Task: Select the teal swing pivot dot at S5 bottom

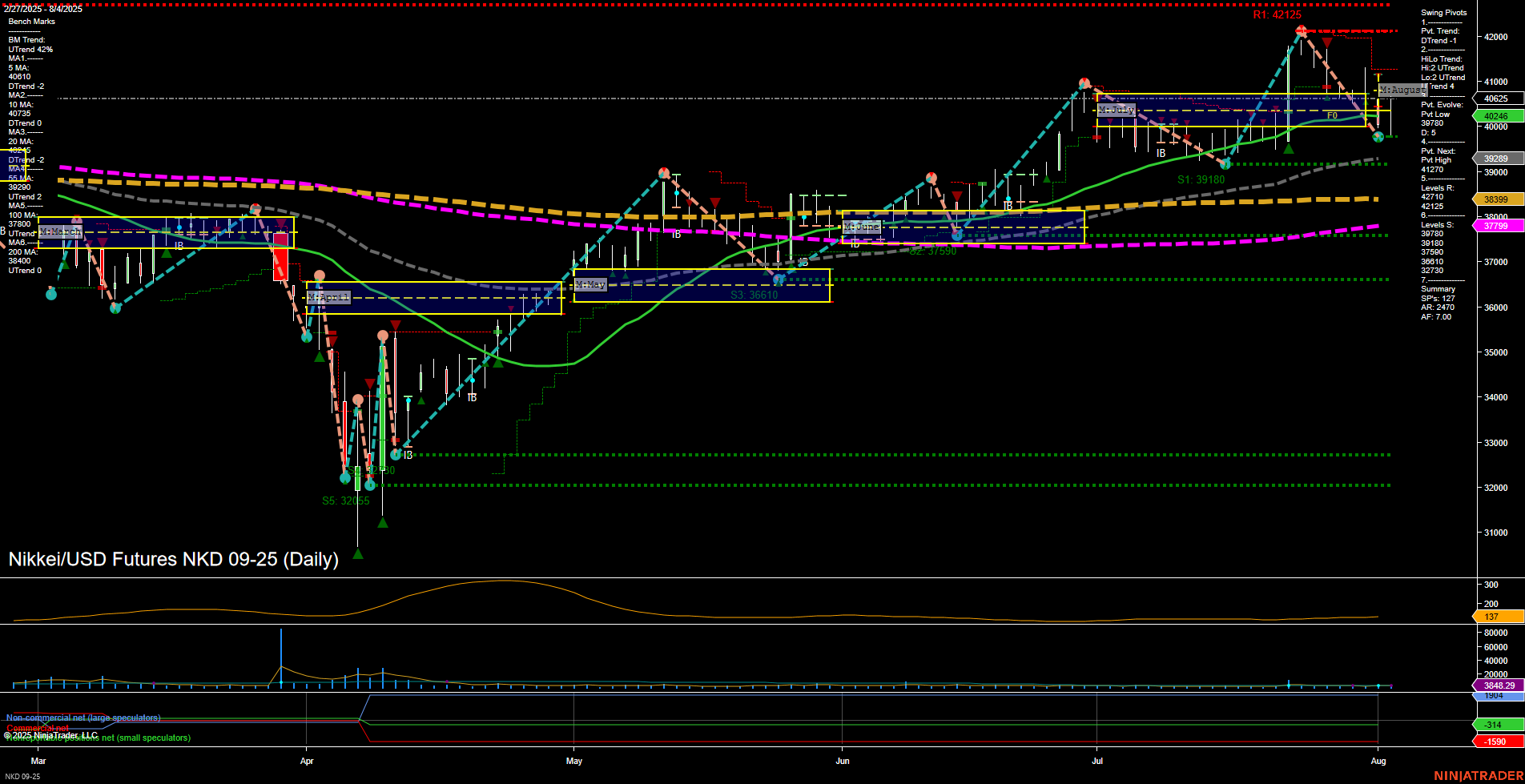Action: tap(369, 485)
